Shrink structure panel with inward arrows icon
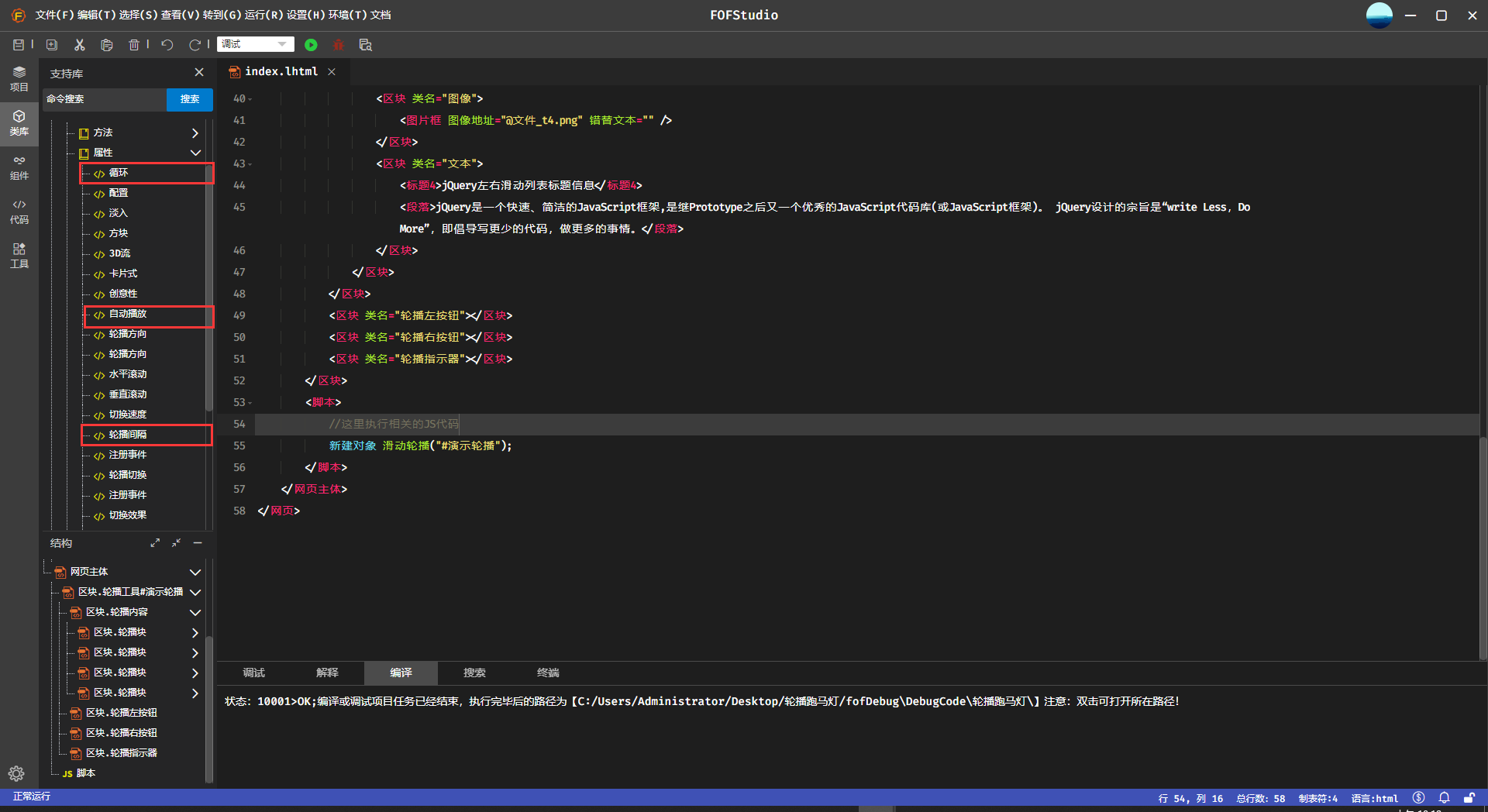The width and height of the screenshot is (1488, 812). [176, 543]
